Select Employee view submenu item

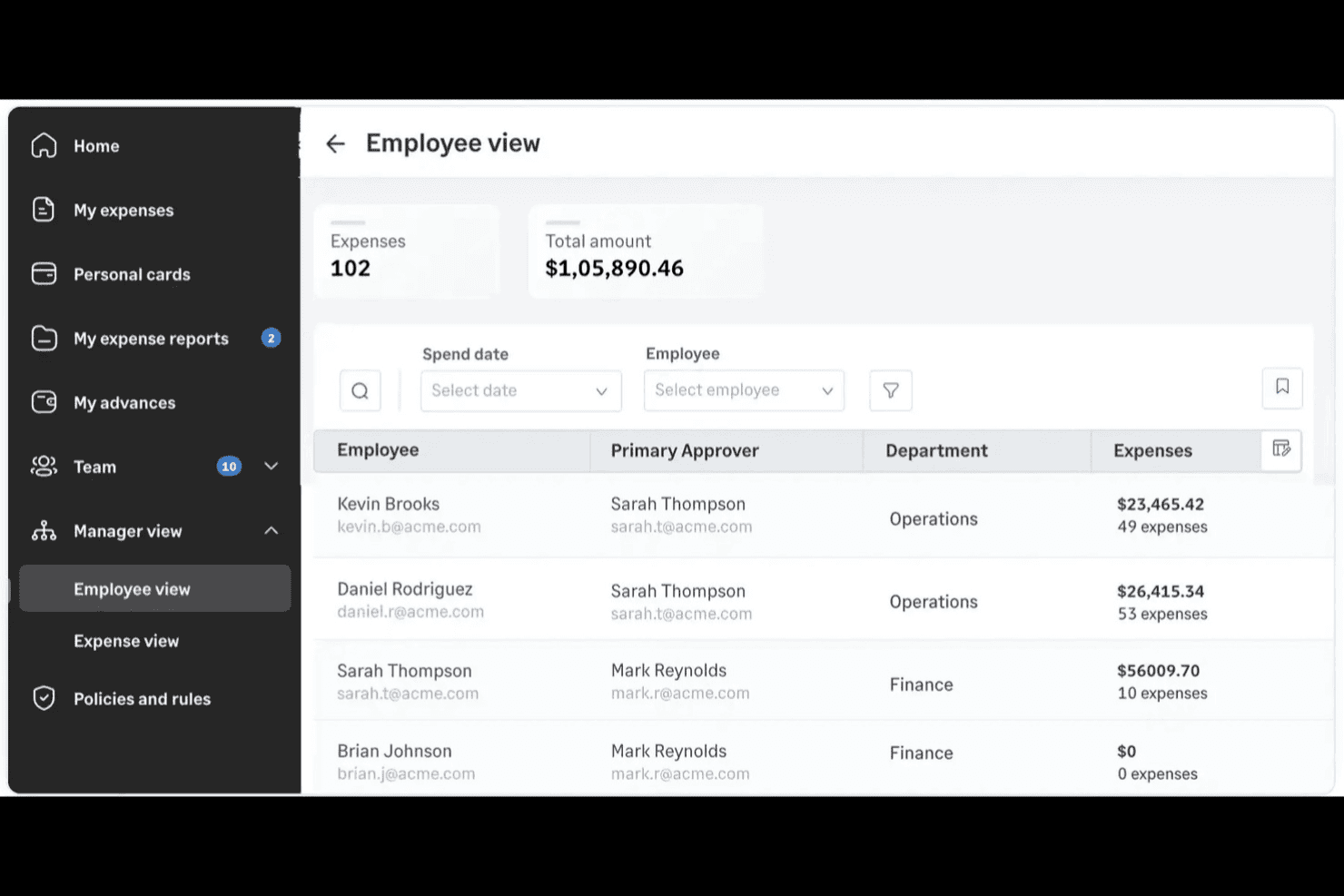[155, 588]
